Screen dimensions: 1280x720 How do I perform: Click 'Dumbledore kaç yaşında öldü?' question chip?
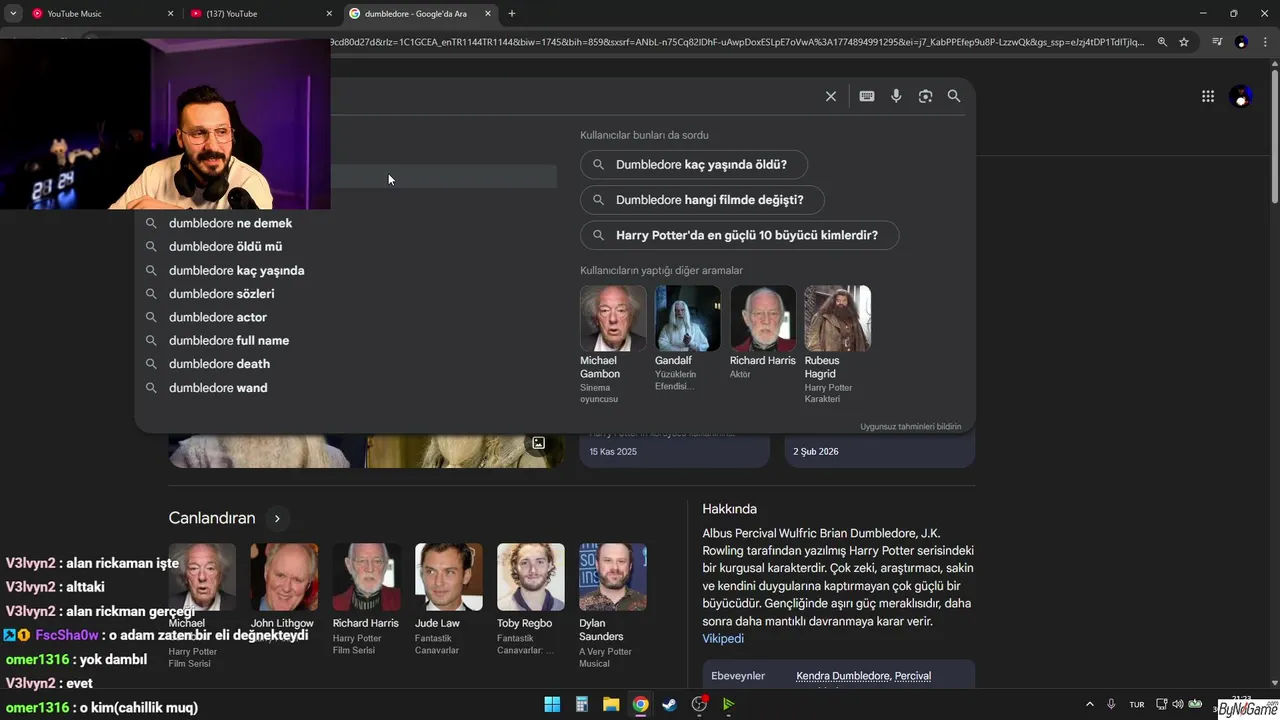tap(694, 164)
